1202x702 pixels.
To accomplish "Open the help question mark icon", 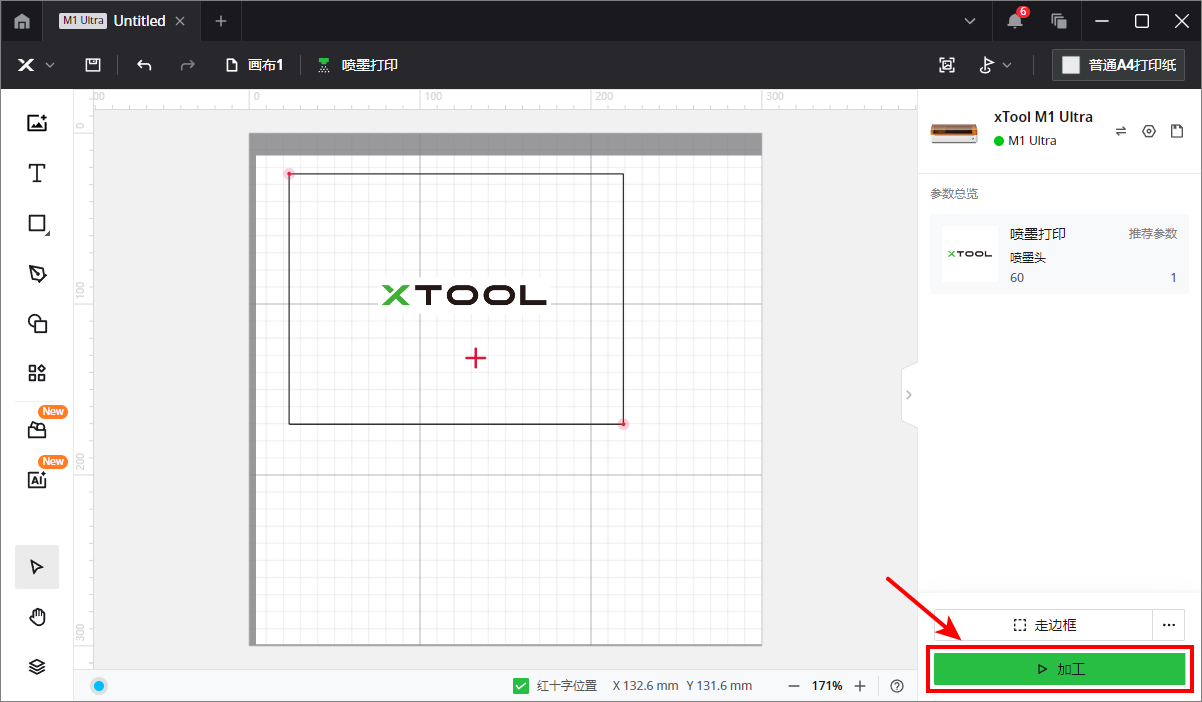I will (897, 686).
